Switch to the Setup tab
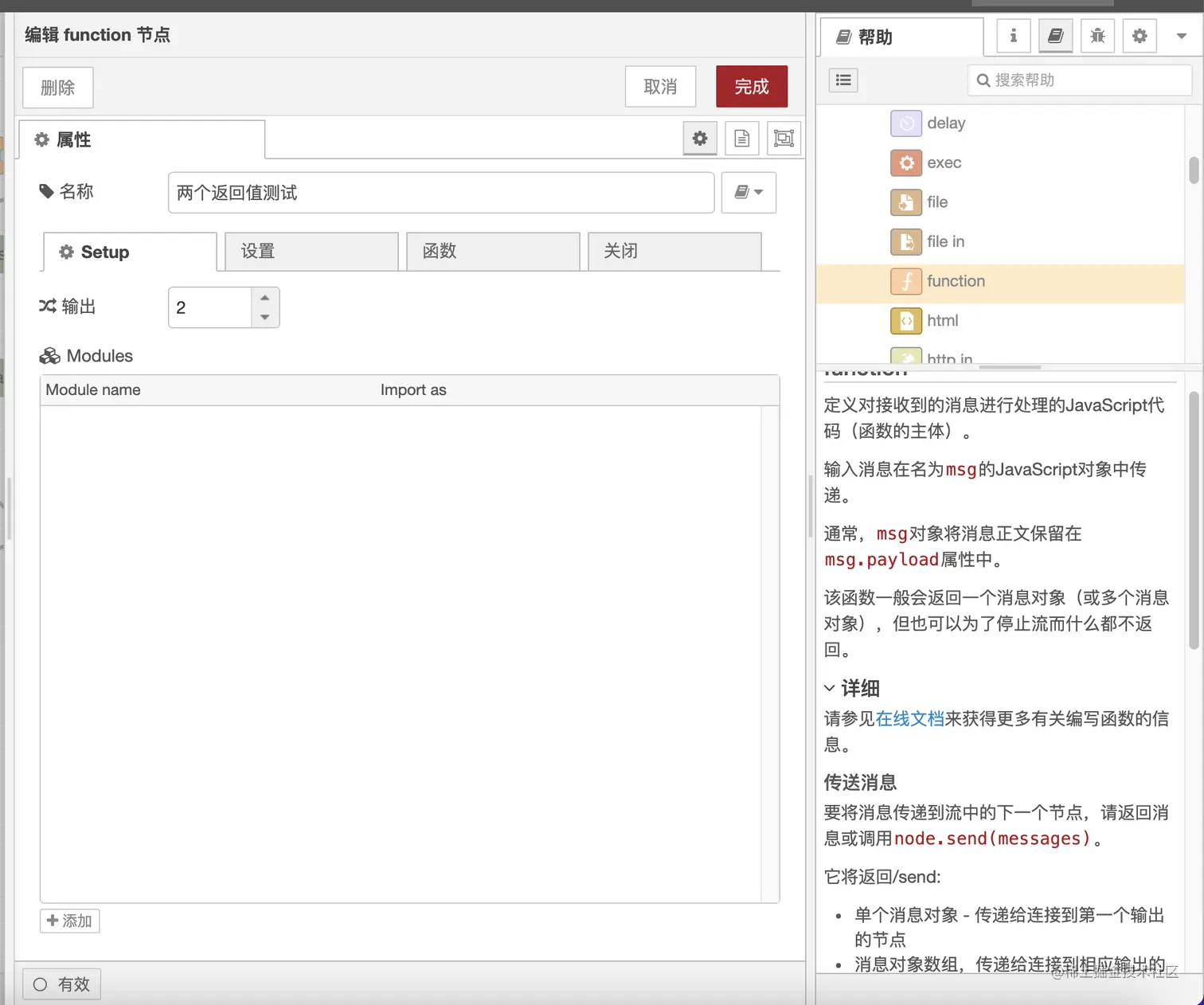The width and height of the screenshot is (1204, 1005). coord(130,252)
